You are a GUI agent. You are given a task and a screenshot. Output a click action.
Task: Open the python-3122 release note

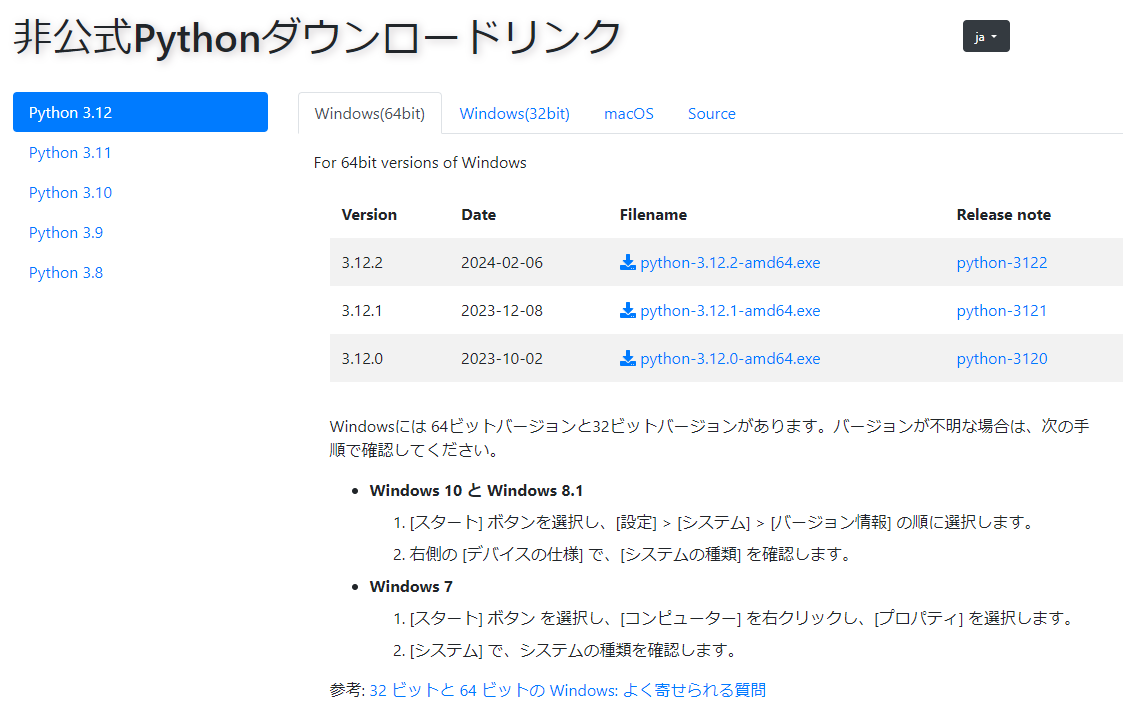tap(1001, 263)
